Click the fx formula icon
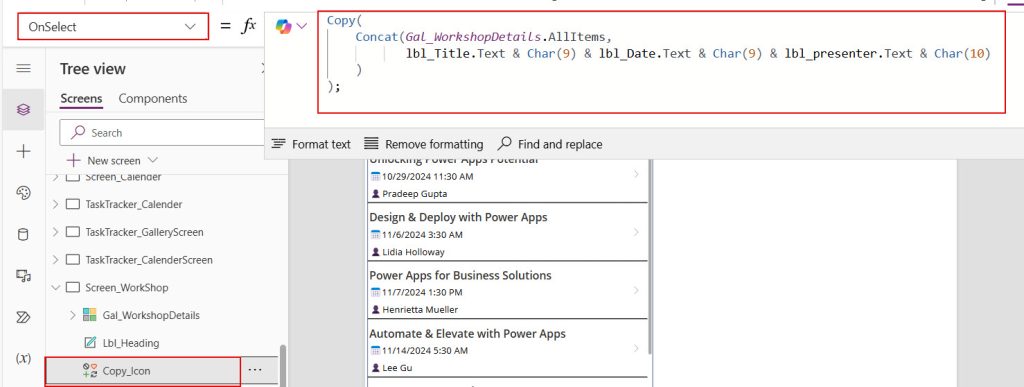 coord(249,26)
